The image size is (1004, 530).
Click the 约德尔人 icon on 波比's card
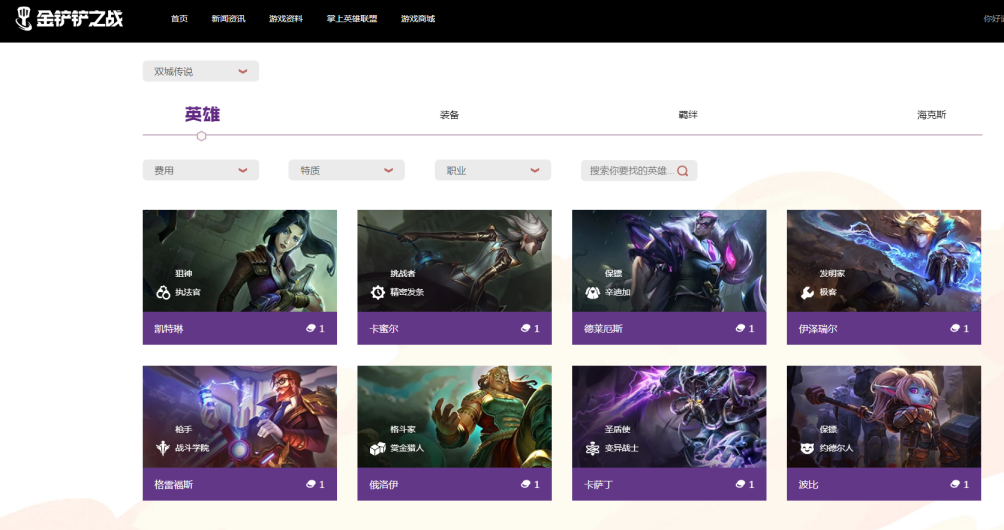pyautogui.click(x=807, y=448)
